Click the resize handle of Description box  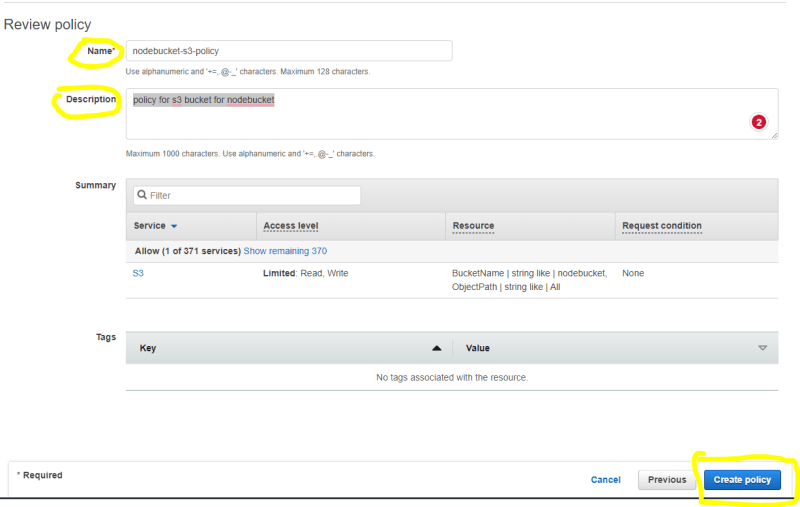coord(774,135)
